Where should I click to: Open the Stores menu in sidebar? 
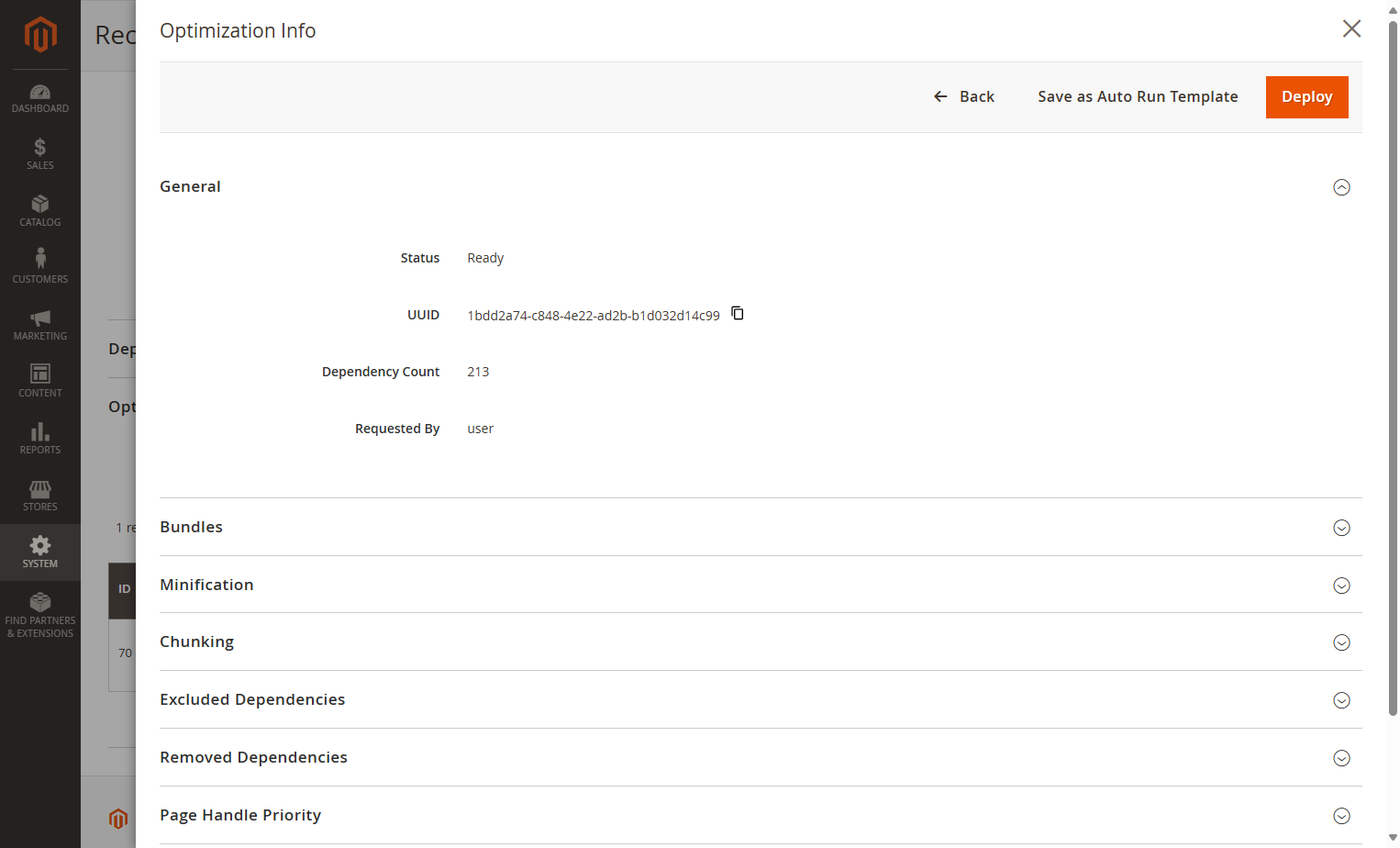point(40,496)
